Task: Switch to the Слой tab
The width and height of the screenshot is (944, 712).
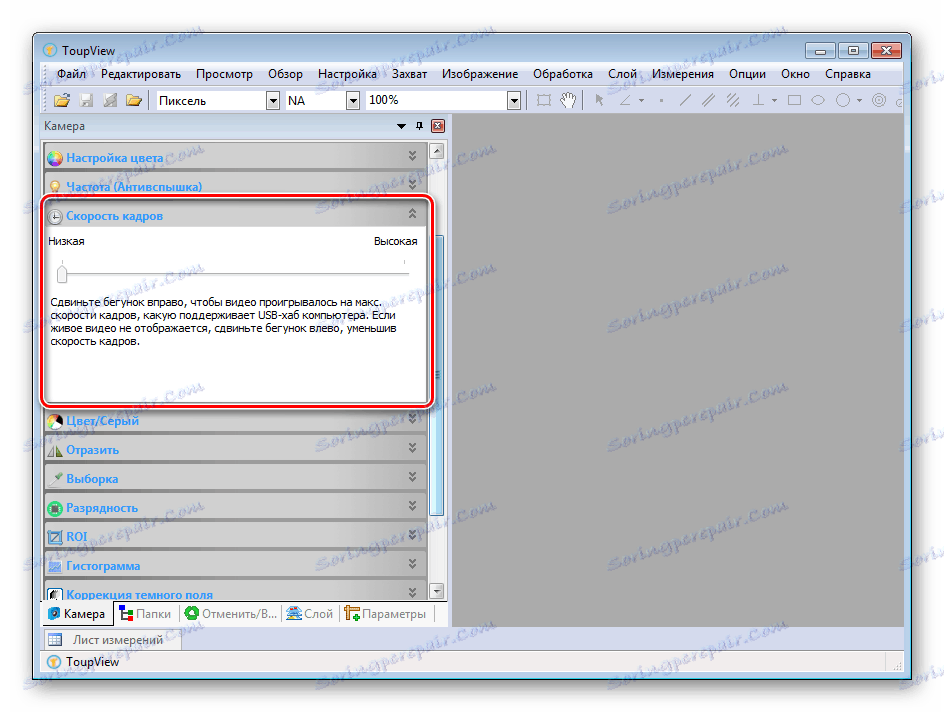Action: [x=310, y=613]
